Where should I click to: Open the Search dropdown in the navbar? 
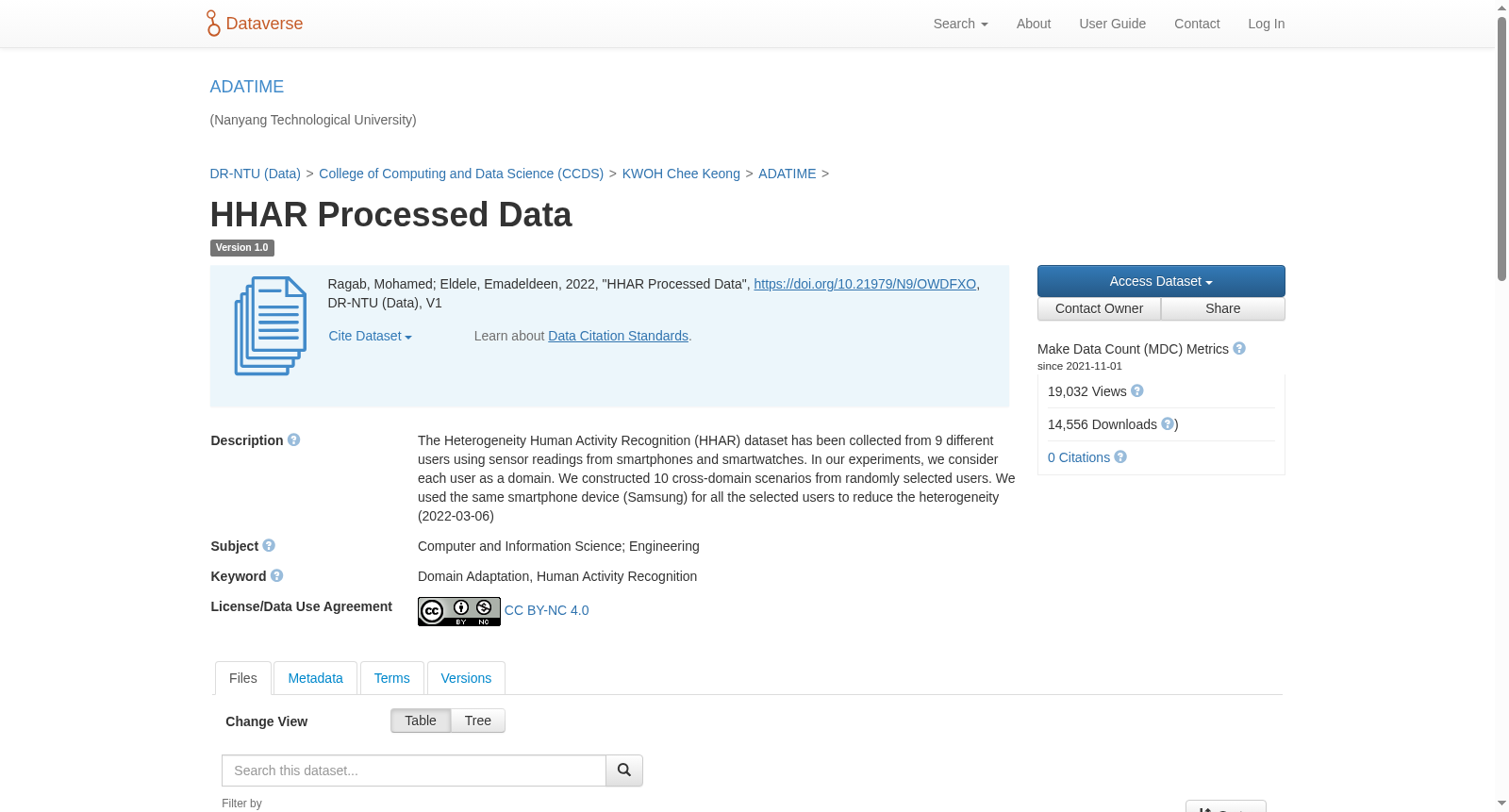click(961, 24)
